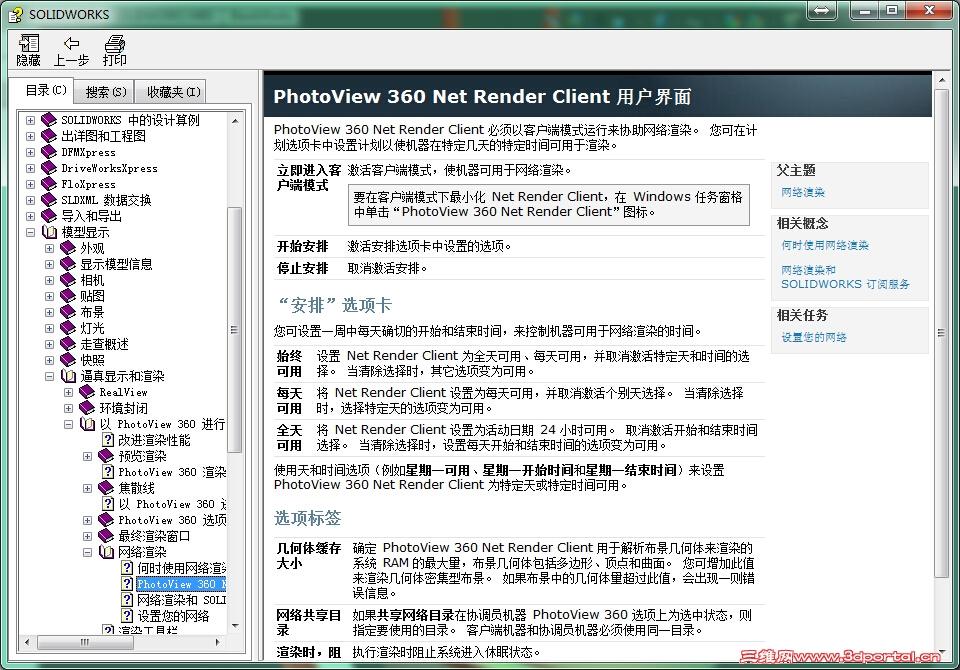Expand the 快照 tree node
Screen dimensions: 960x670
pyautogui.click(x=50, y=360)
